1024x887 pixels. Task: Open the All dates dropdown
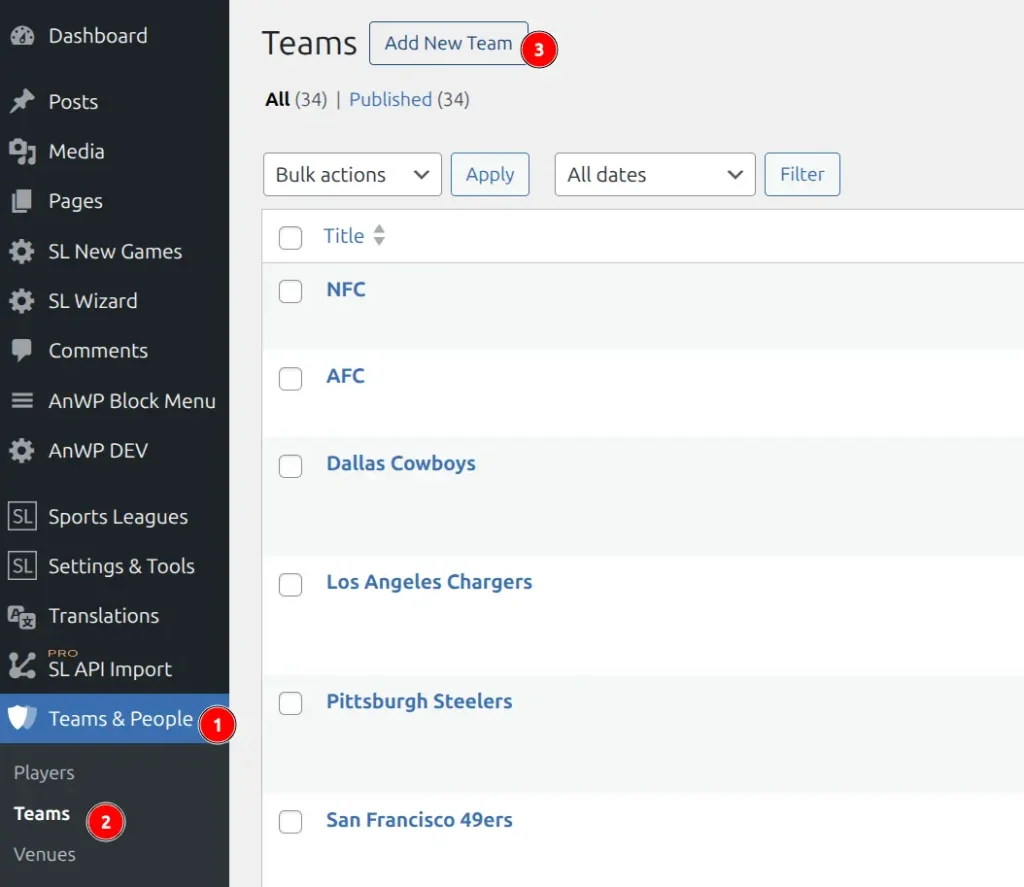tap(655, 174)
